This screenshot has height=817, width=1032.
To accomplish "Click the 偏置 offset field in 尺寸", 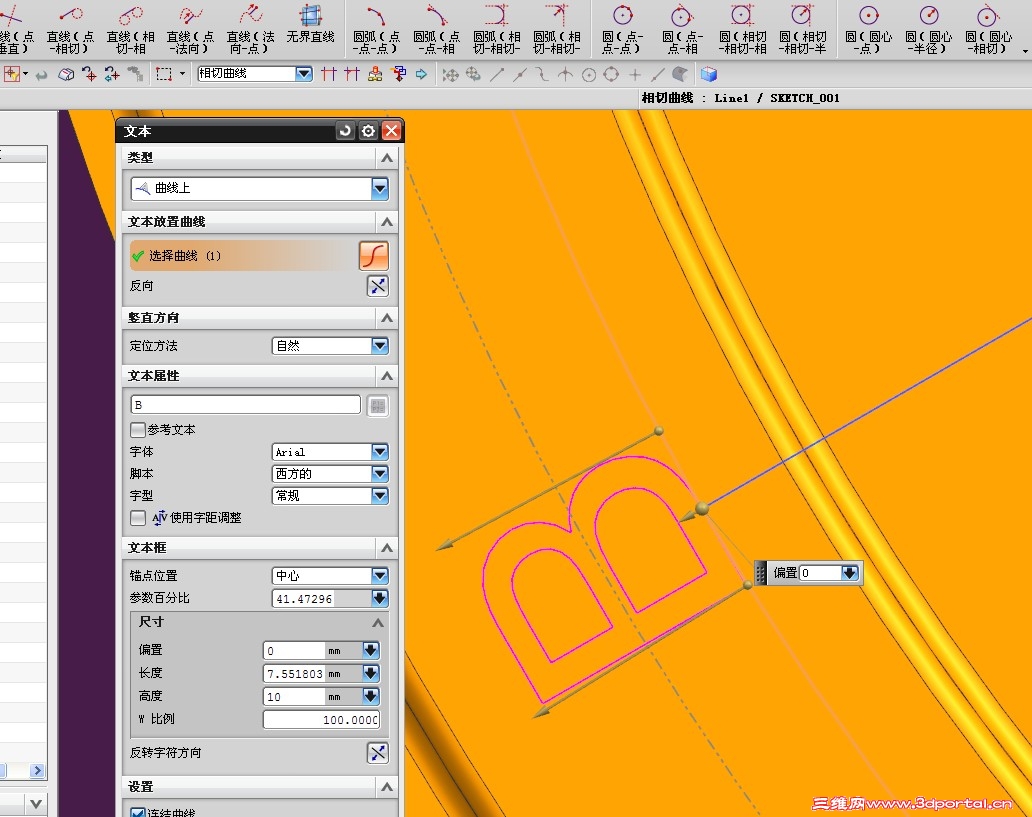I will click(294, 650).
